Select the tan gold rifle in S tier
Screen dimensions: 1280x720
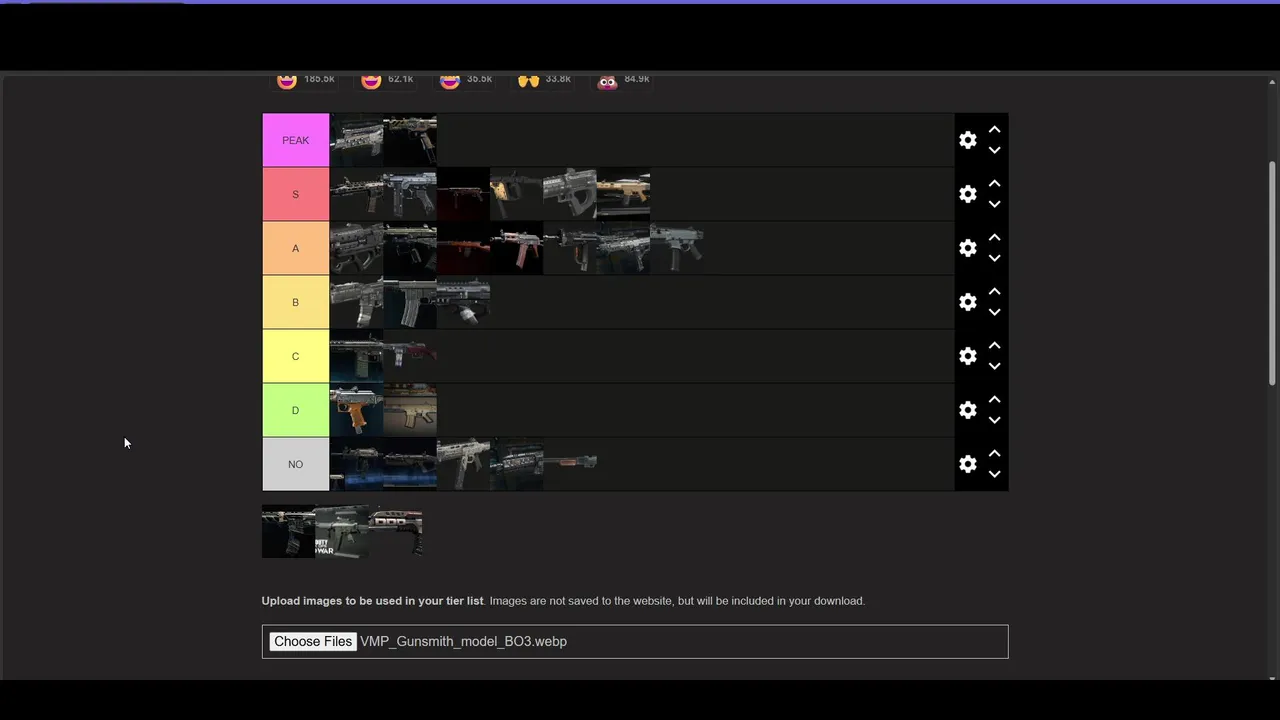point(623,194)
